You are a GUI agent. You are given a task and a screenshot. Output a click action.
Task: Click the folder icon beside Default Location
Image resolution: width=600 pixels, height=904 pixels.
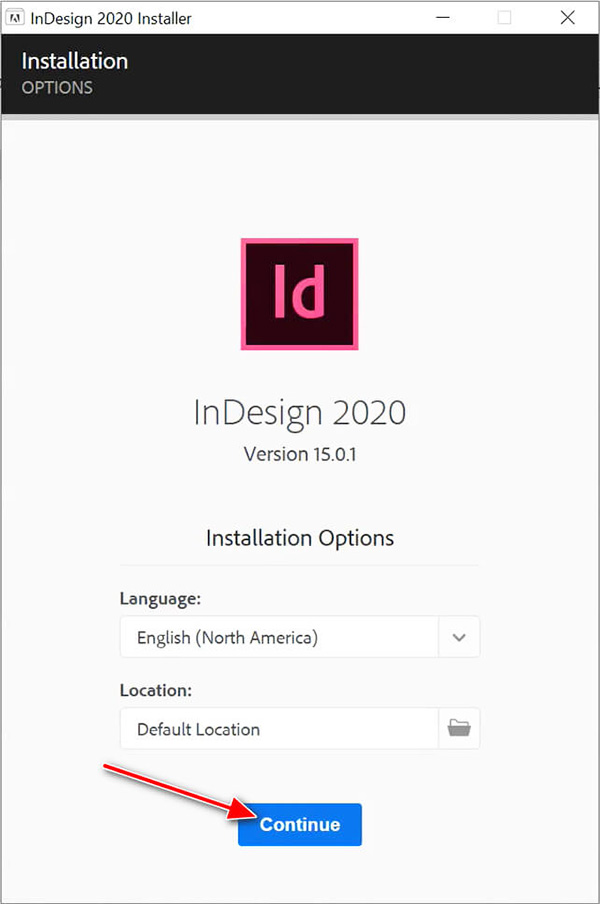click(459, 728)
